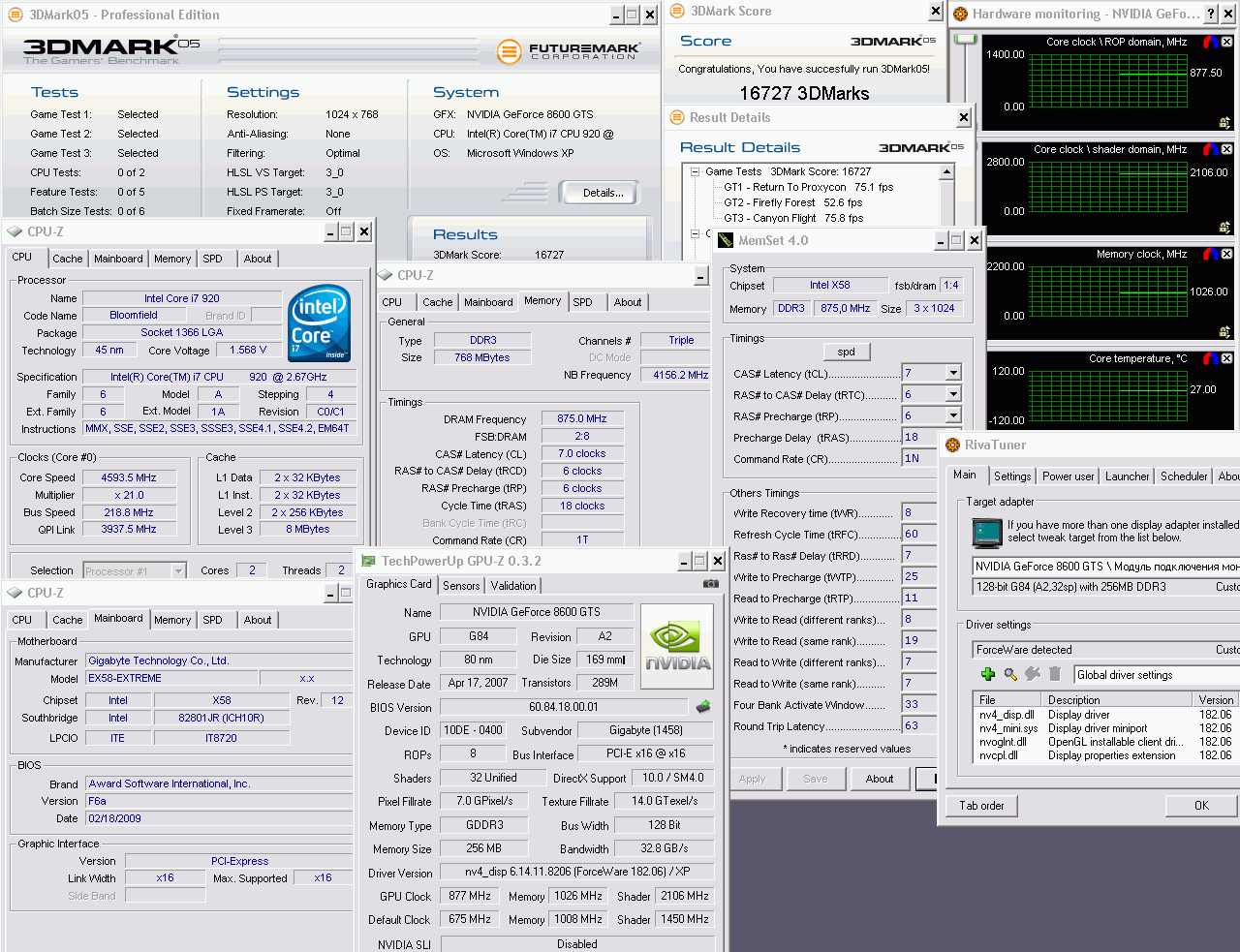The width and height of the screenshot is (1240, 952).
Task: Collapse Game Tests node in Result Details
Action: tap(695, 171)
